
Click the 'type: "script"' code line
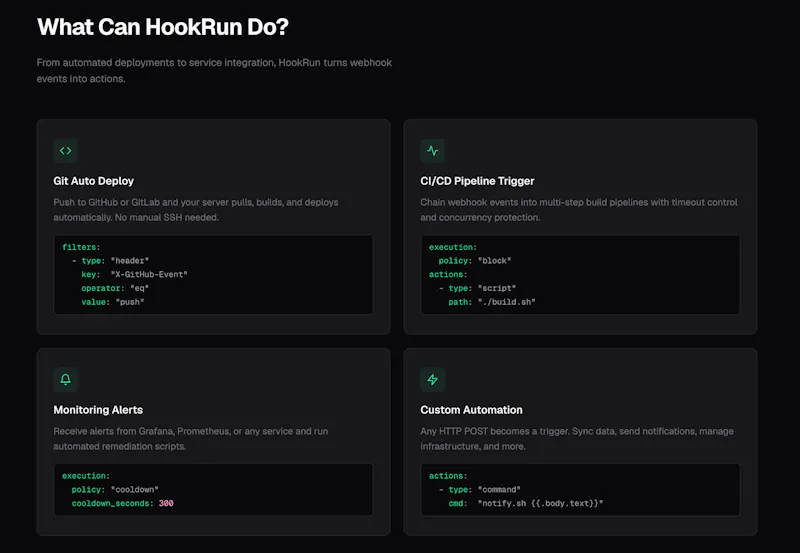tap(477, 288)
